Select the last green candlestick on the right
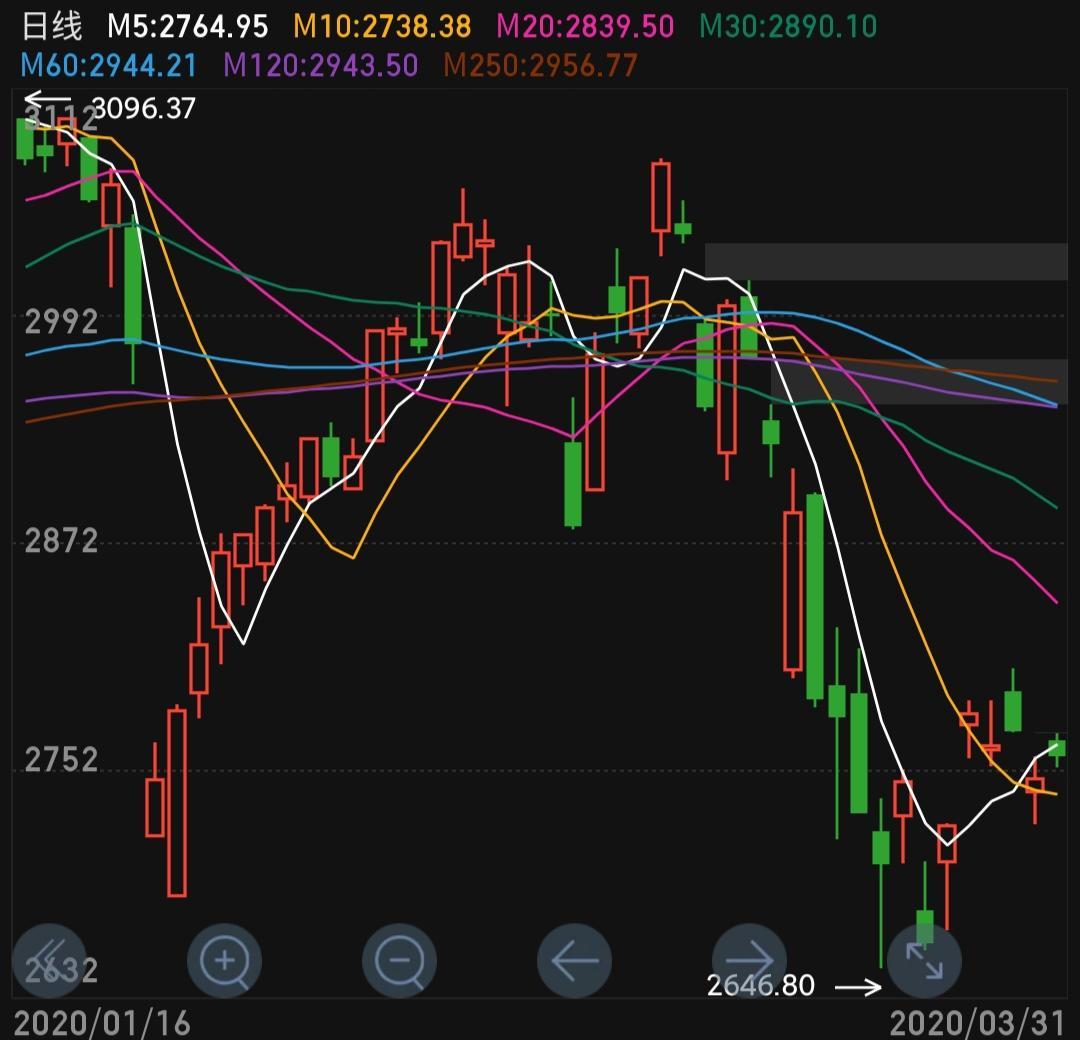Screen dimensions: 1080x1040 coord(1057,749)
